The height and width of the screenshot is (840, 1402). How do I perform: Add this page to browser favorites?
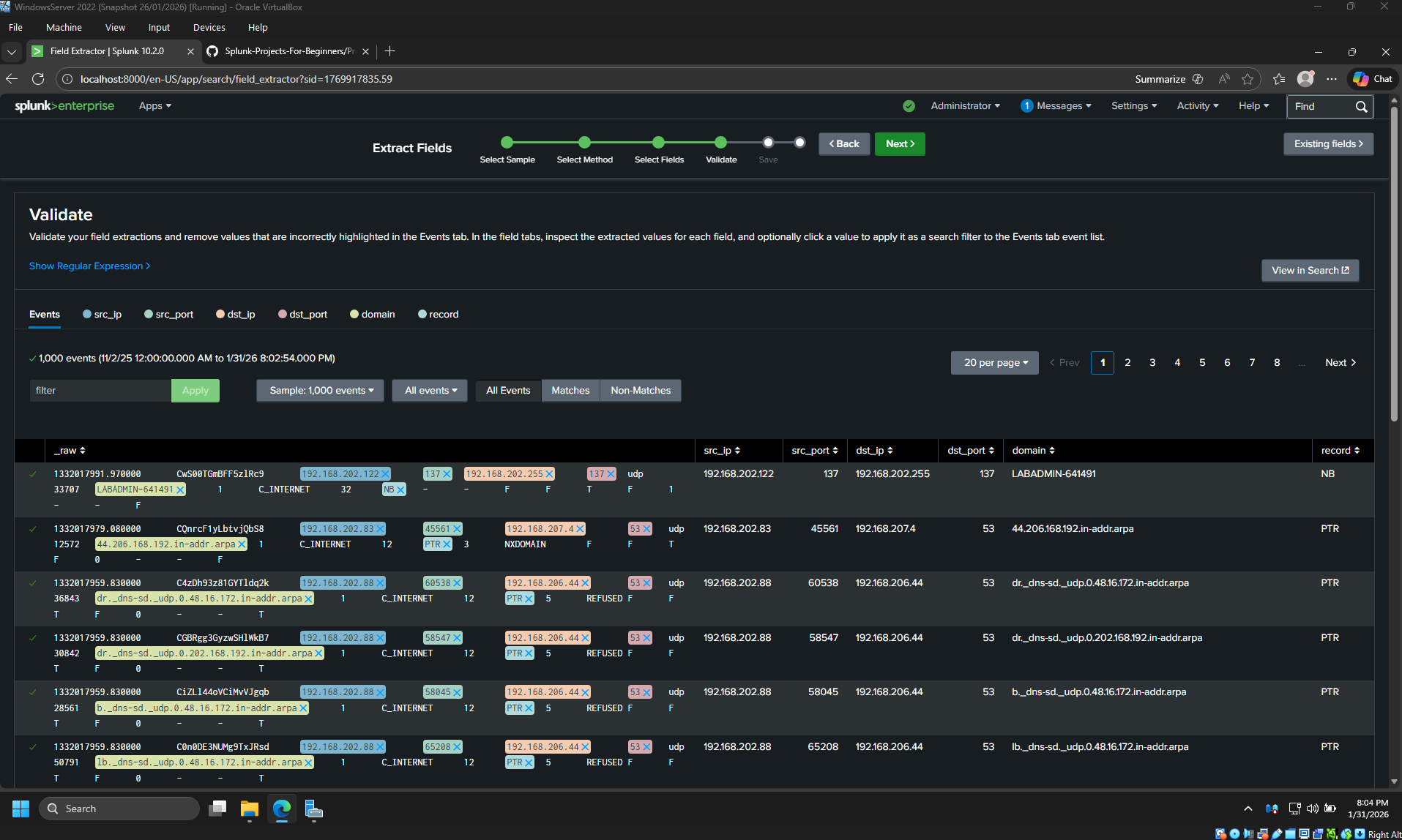click(1248, 79)
